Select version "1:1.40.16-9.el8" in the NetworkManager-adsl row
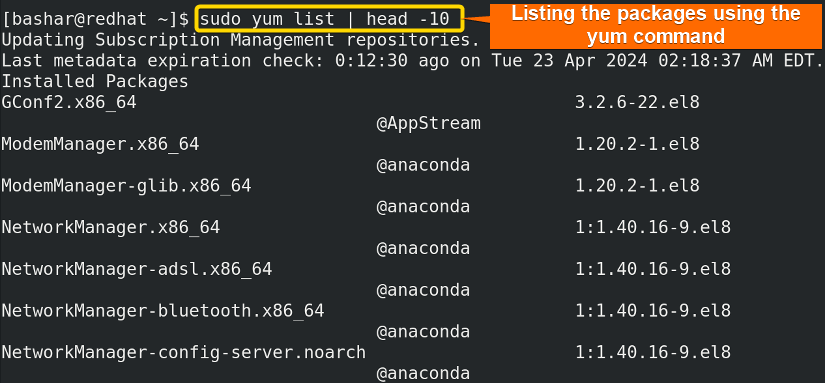The image size is (825, 383). tap(653, 269)
